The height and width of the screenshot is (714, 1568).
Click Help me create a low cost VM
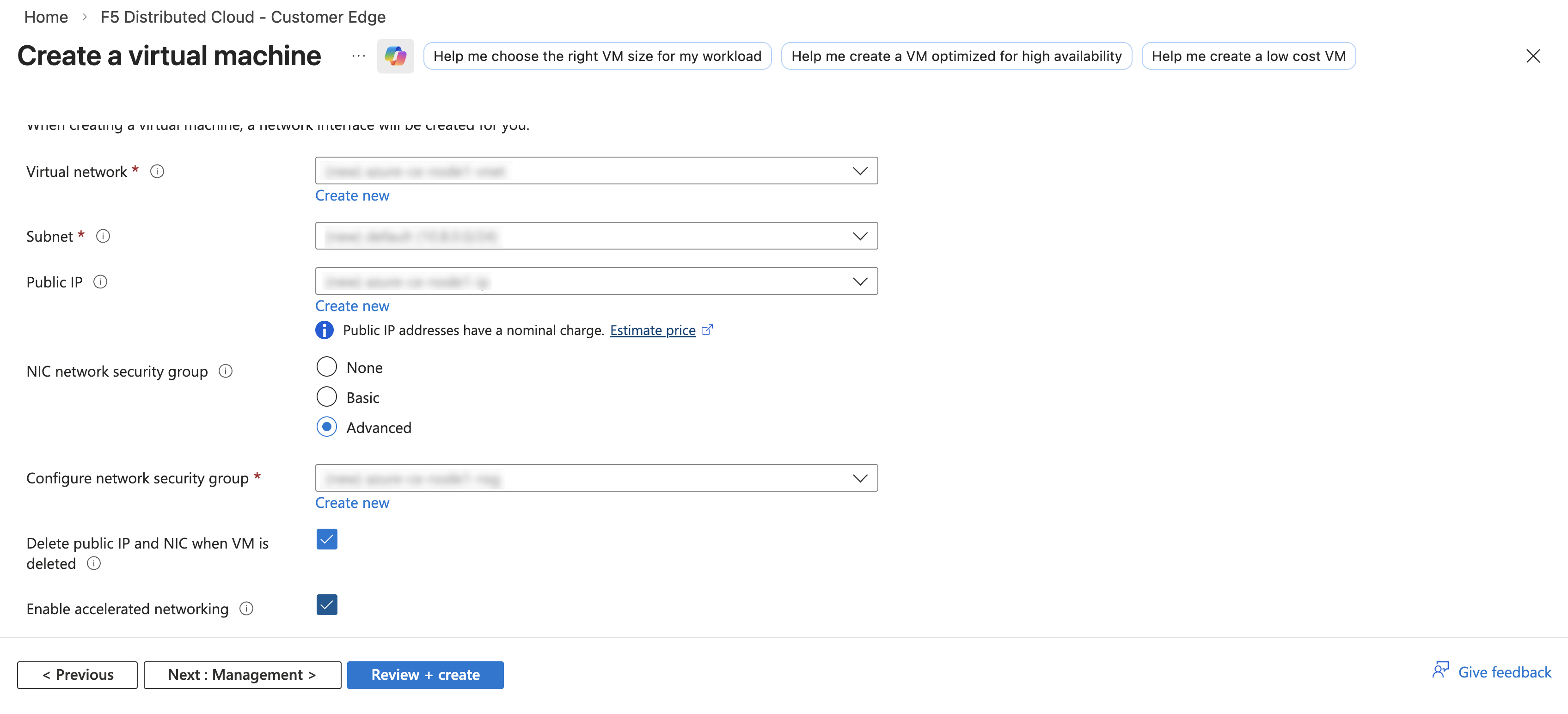(x=1248, y=55)
